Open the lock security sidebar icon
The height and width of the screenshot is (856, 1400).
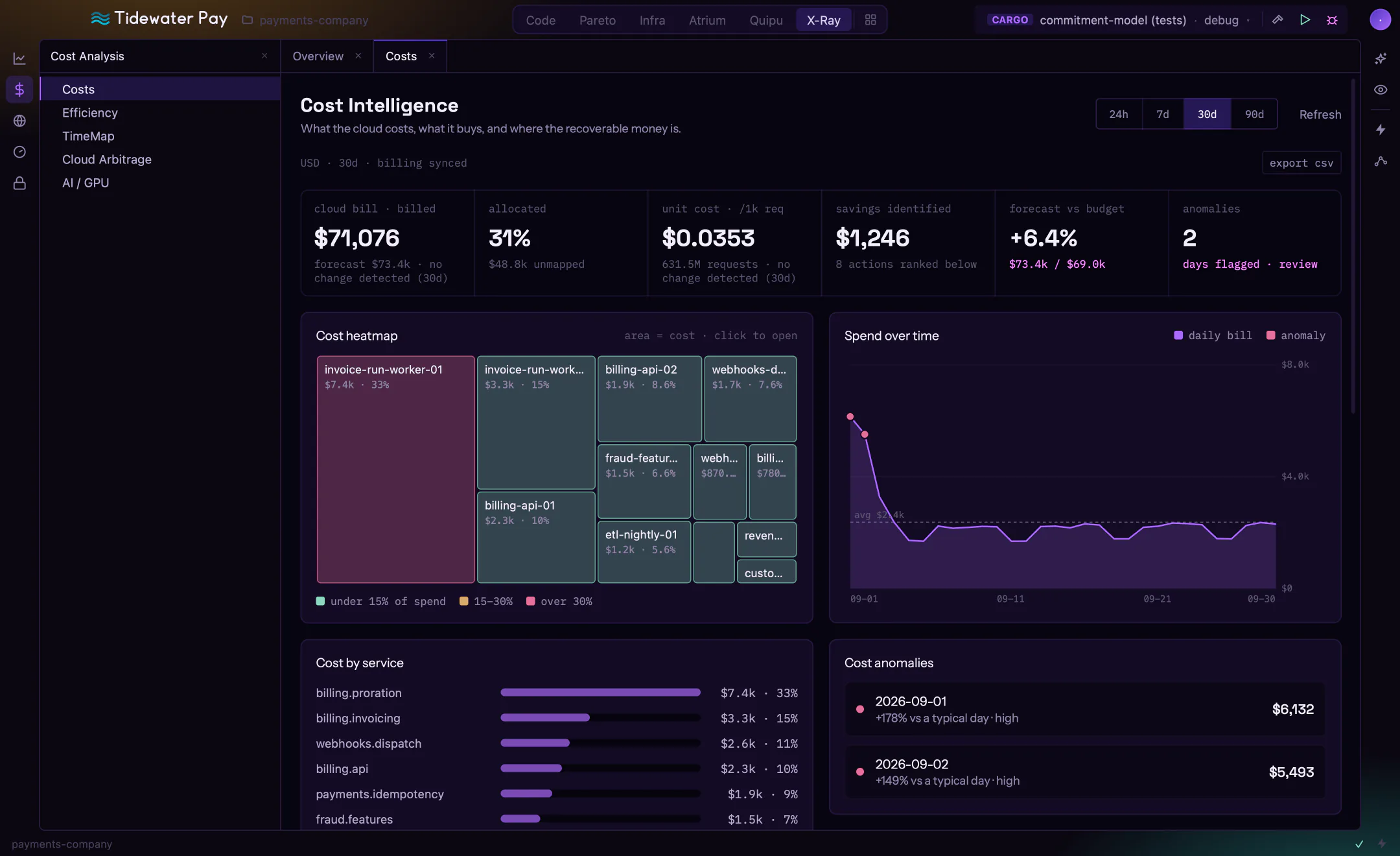[19, 184]
